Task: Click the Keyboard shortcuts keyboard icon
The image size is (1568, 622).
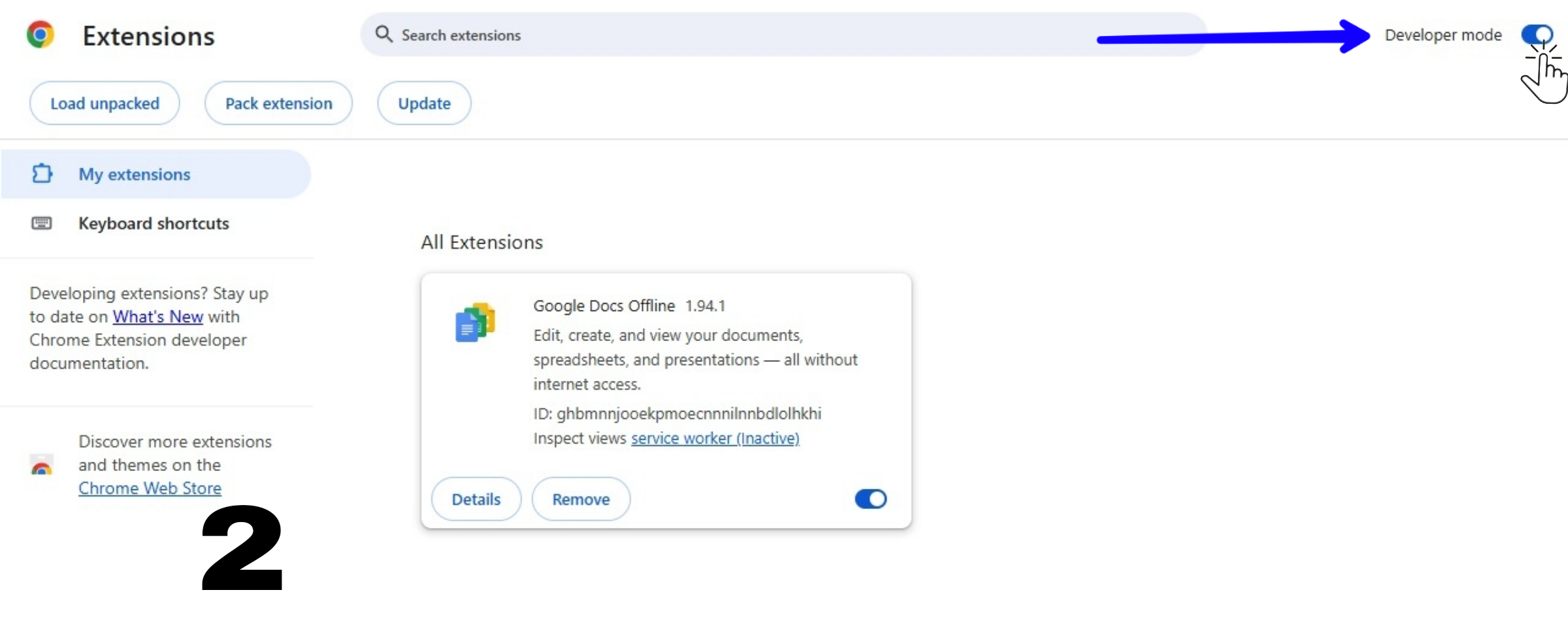Action: click(x=42, y=223)
